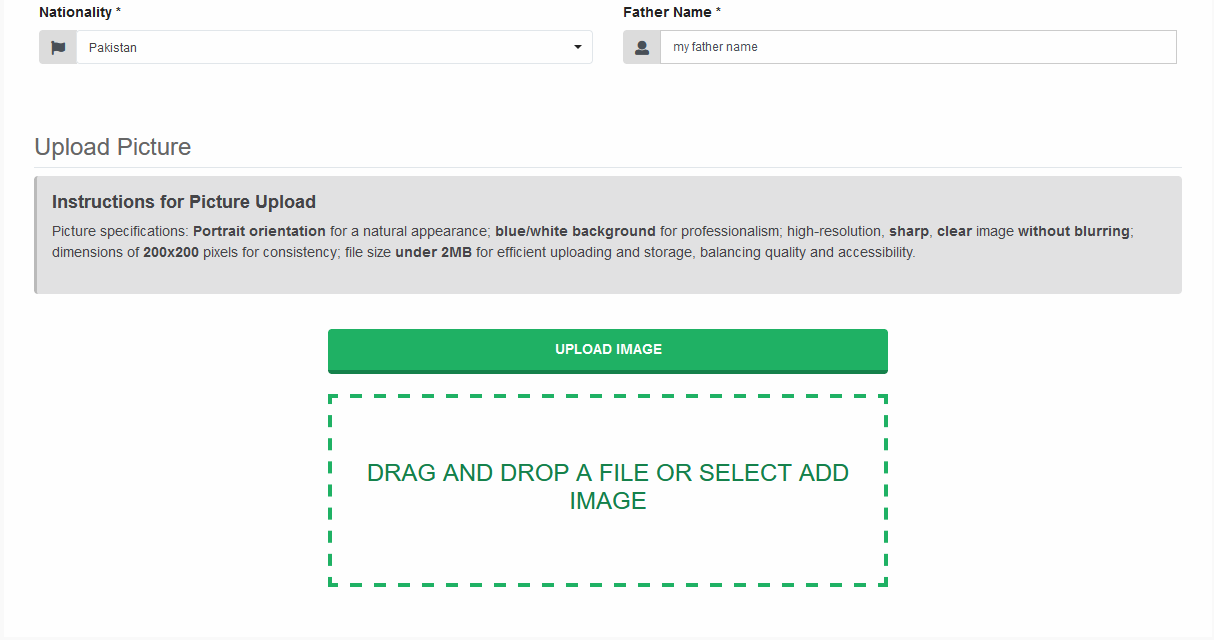Click the bold 'blue/white background' text
The image size is (1214, 640).
(575, 231)
